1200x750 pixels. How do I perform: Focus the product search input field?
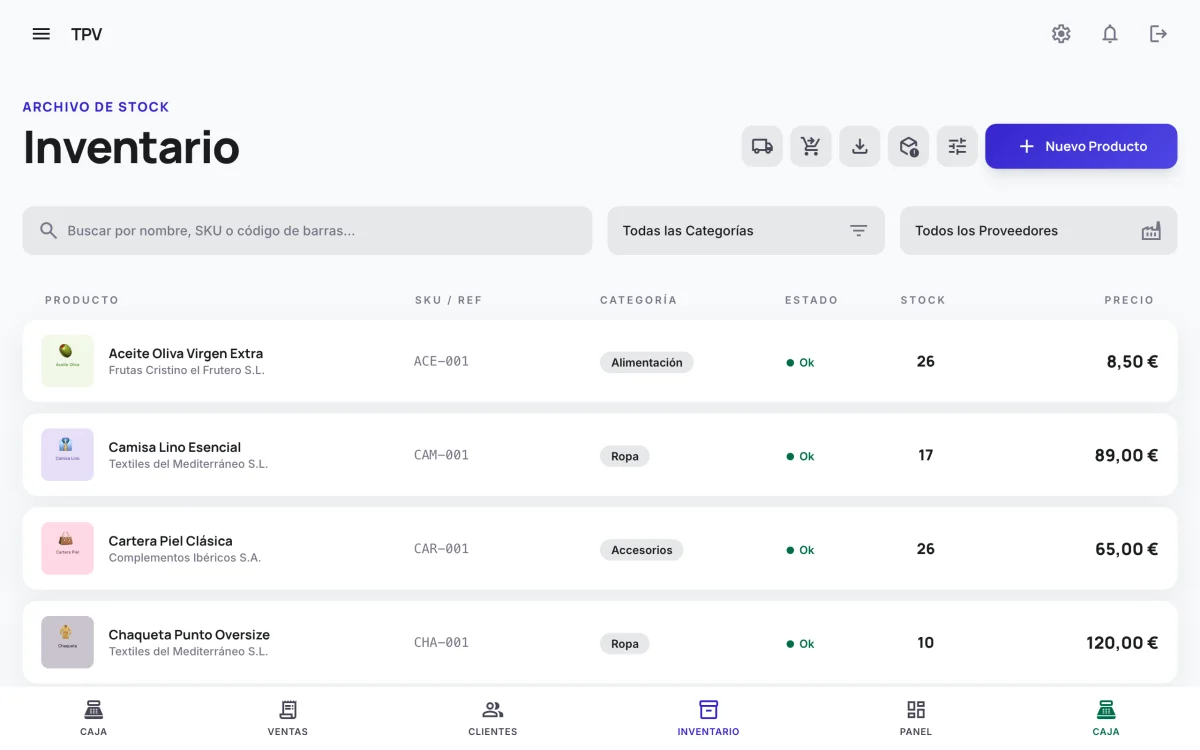click(308, 231)
